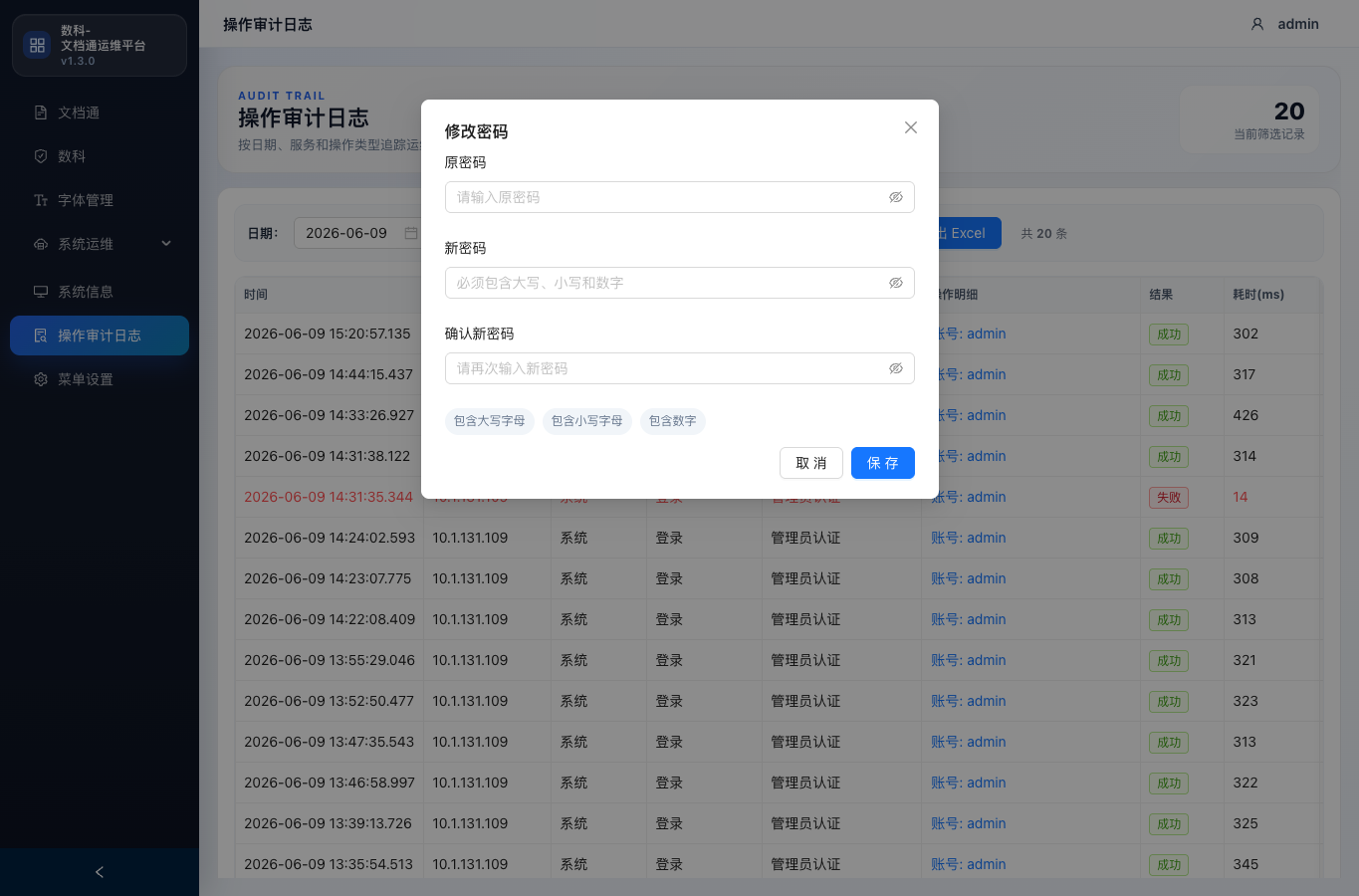Viewport: 1359px width, 896px height.
Task: Expand the 系统运维 submenu chevron
Action: (166, 244)
